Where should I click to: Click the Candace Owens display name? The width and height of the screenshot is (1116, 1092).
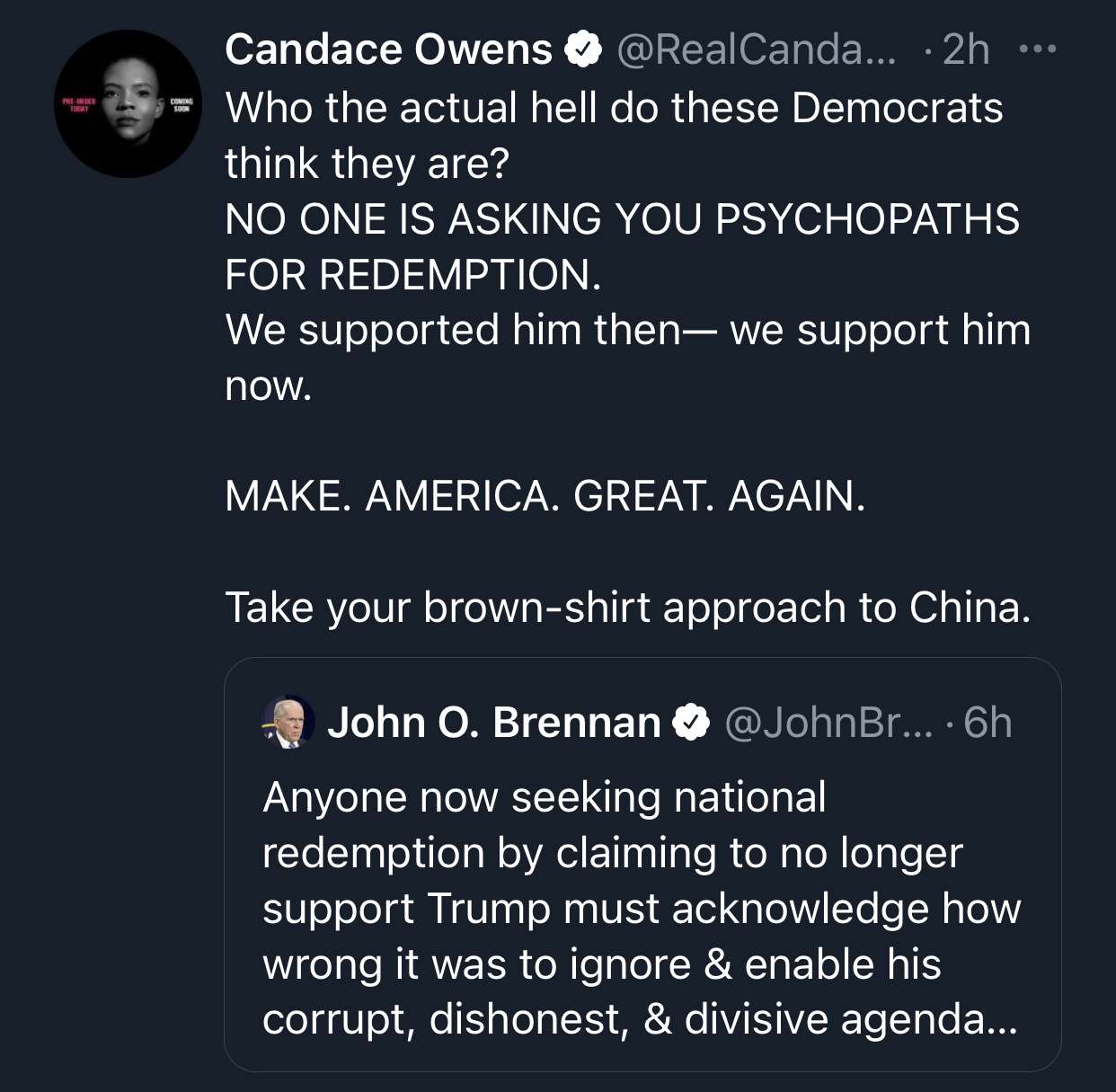pos(388,49)
